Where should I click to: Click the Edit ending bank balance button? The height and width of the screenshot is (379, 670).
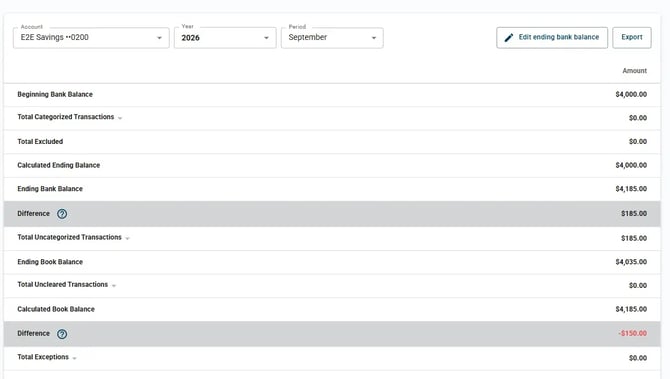[552, 38]
